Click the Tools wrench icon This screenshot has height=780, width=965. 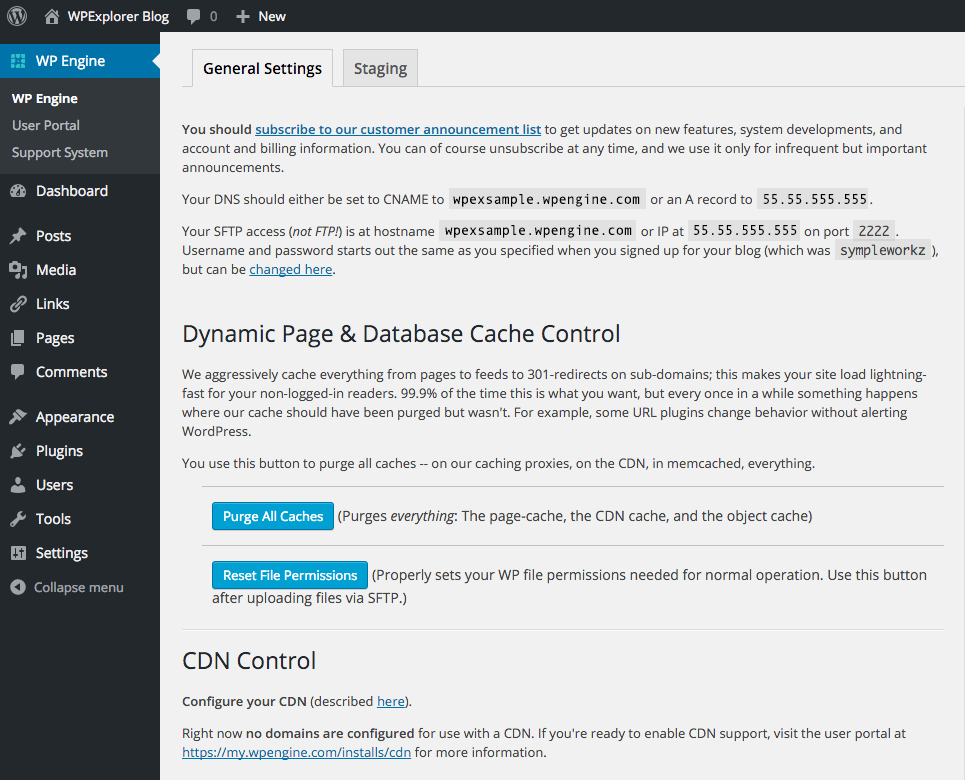[x=18, y=518]
